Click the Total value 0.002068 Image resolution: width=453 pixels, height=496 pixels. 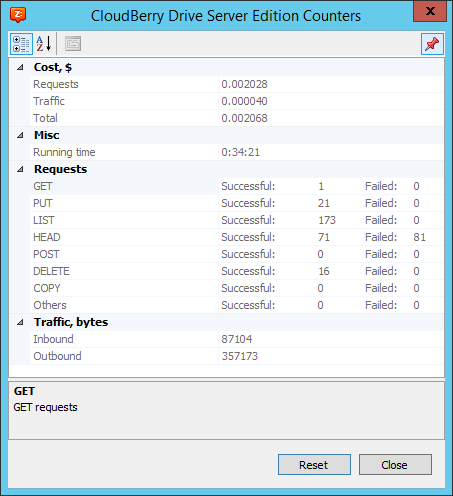click(x=244, y=118)
